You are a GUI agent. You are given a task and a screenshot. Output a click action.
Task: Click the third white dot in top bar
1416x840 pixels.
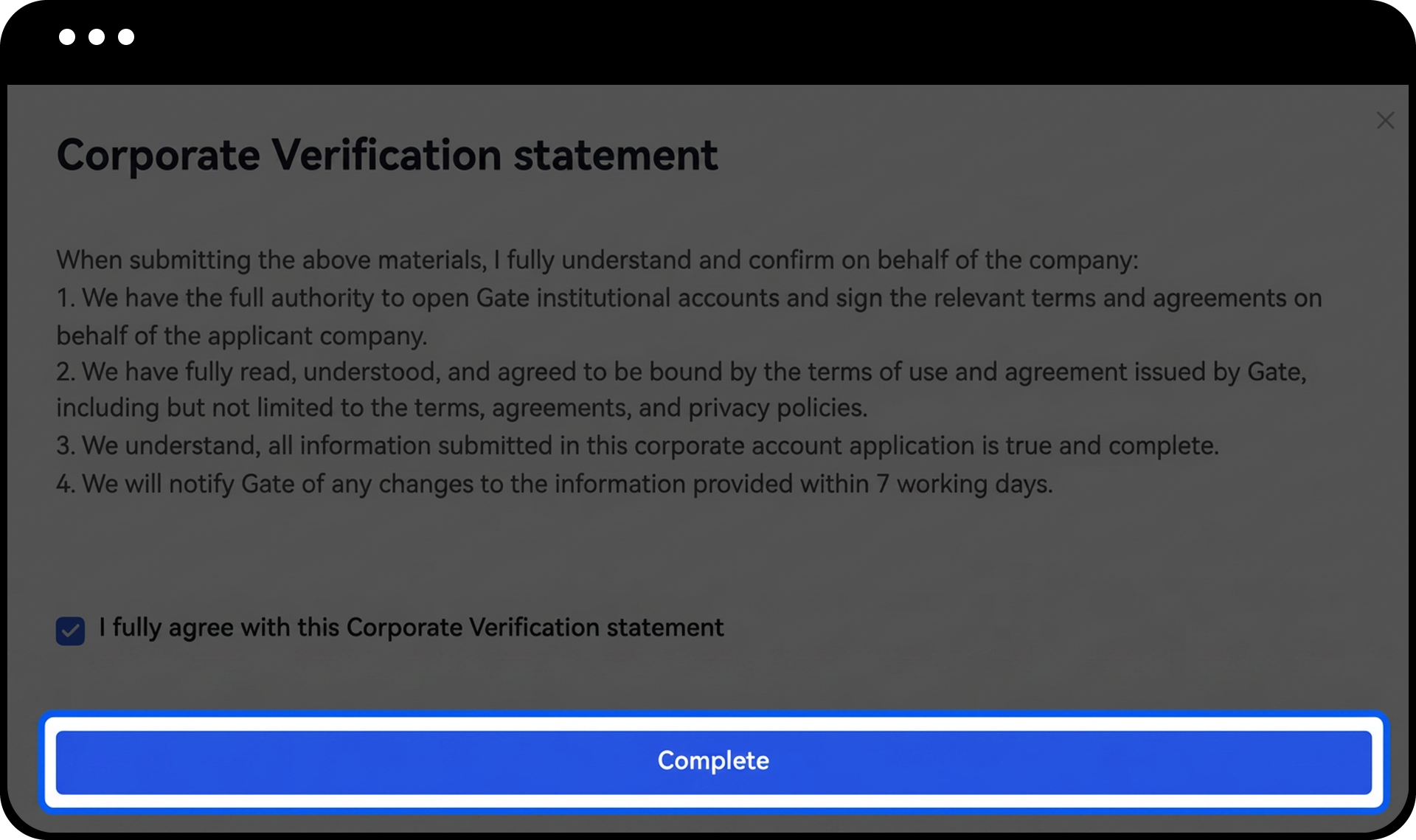point(126,37)
